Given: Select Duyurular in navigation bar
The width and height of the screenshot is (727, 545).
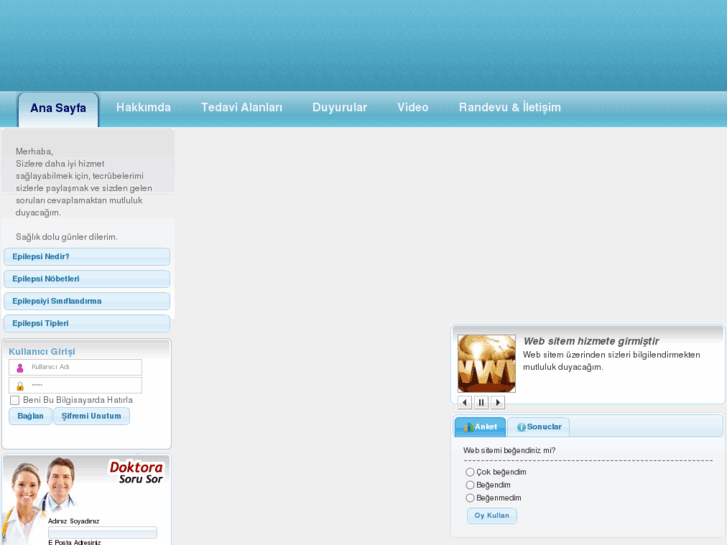Looking at the screenshot, I should coord(339,108).
